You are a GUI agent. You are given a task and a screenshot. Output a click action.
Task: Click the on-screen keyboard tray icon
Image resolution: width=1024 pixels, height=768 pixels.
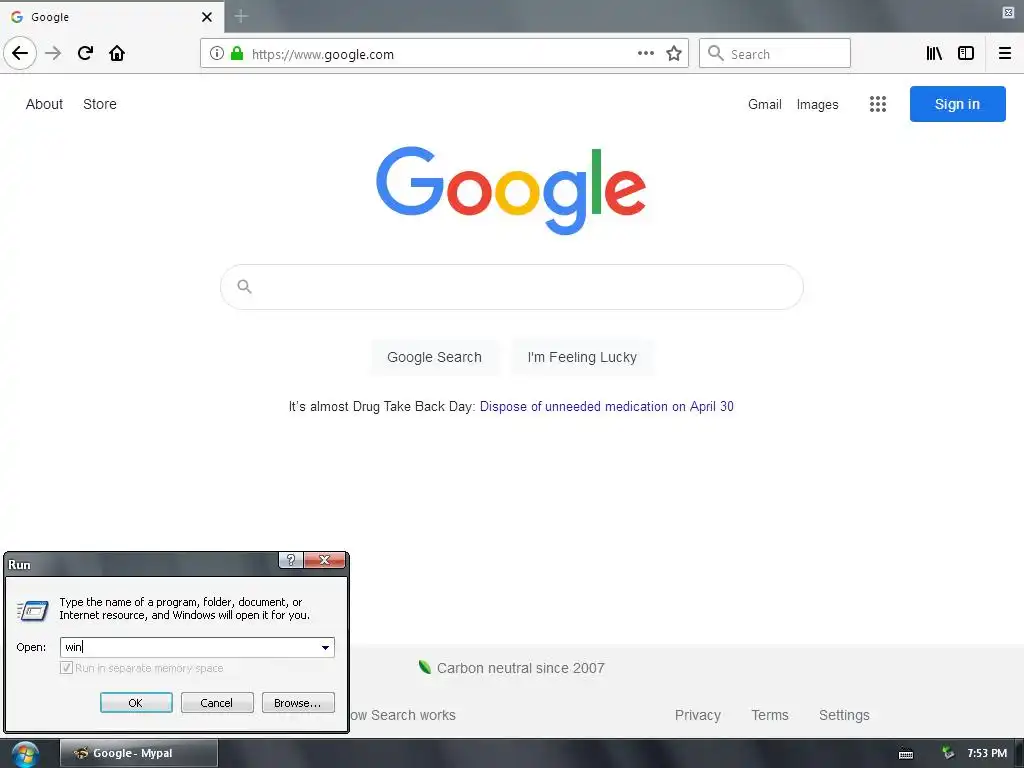click(906, 754)
